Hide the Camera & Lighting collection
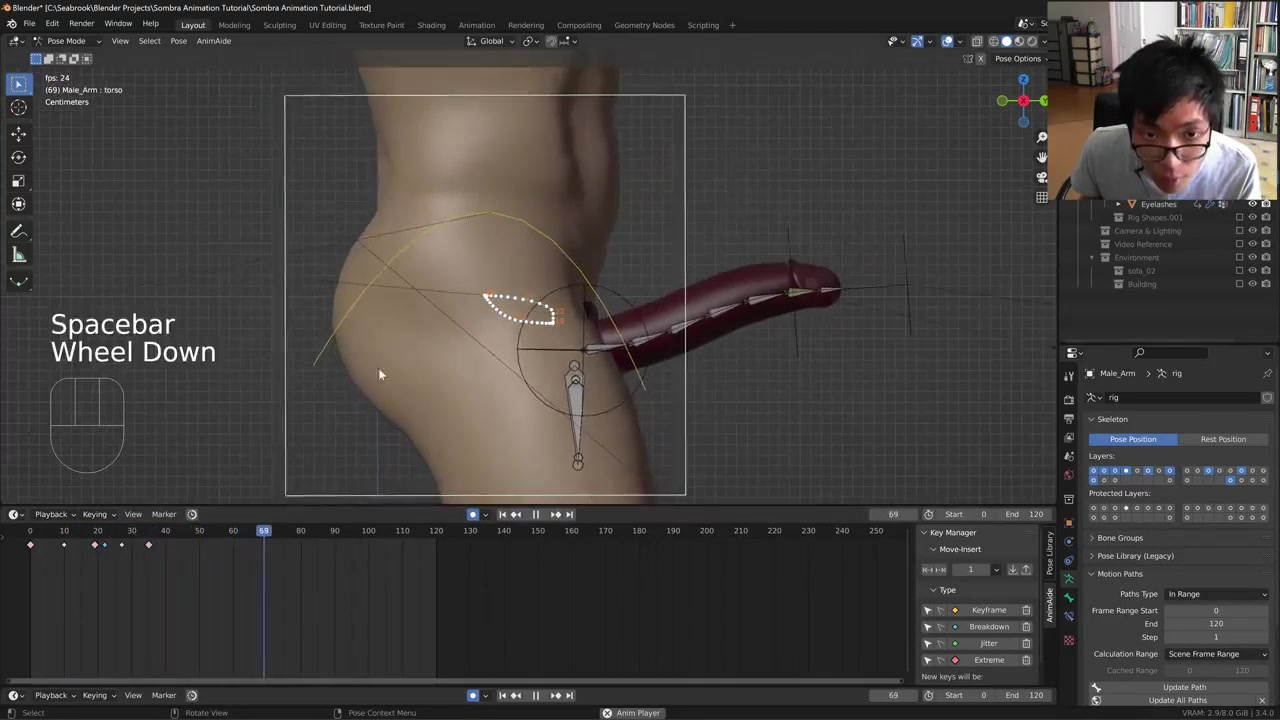The width and height of the screenshot is (1280, 720). point(1252,231)
